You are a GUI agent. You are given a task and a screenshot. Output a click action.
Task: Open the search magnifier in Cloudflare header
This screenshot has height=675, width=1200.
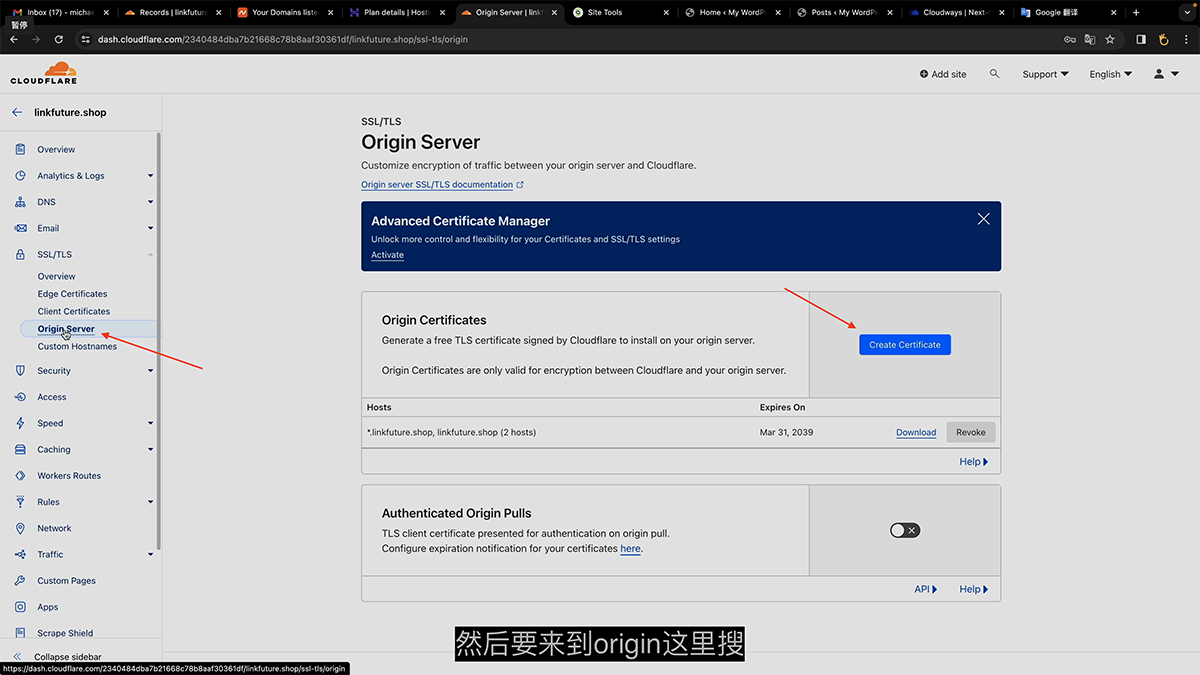pos(994,74)
